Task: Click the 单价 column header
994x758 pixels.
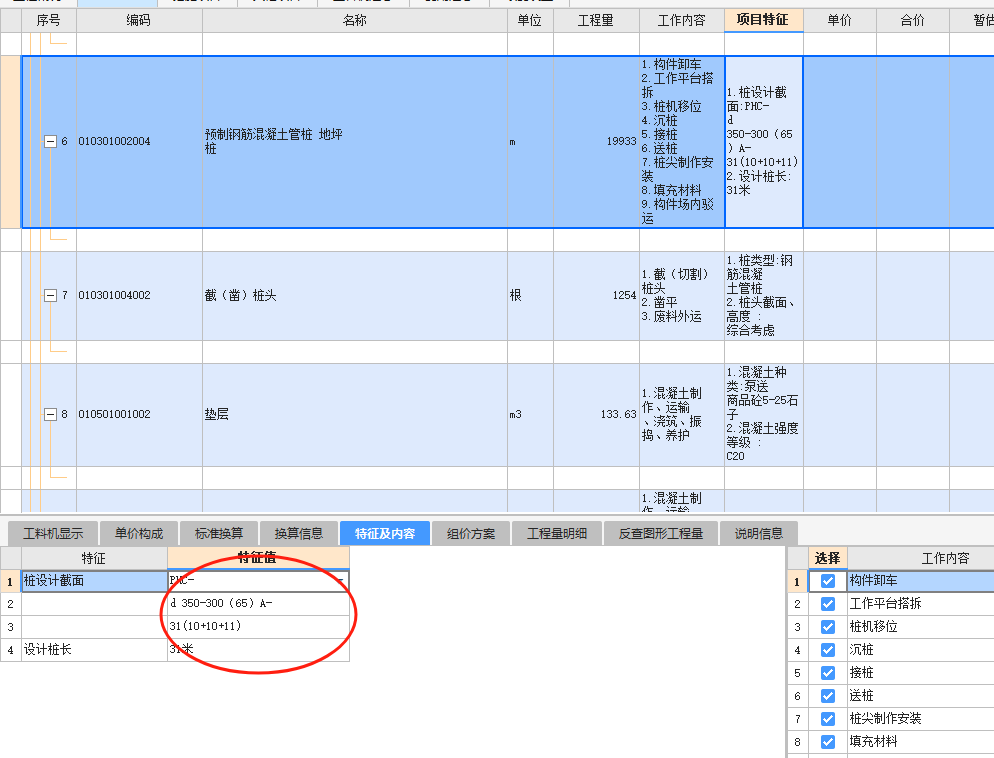Action: click(839, 20)
